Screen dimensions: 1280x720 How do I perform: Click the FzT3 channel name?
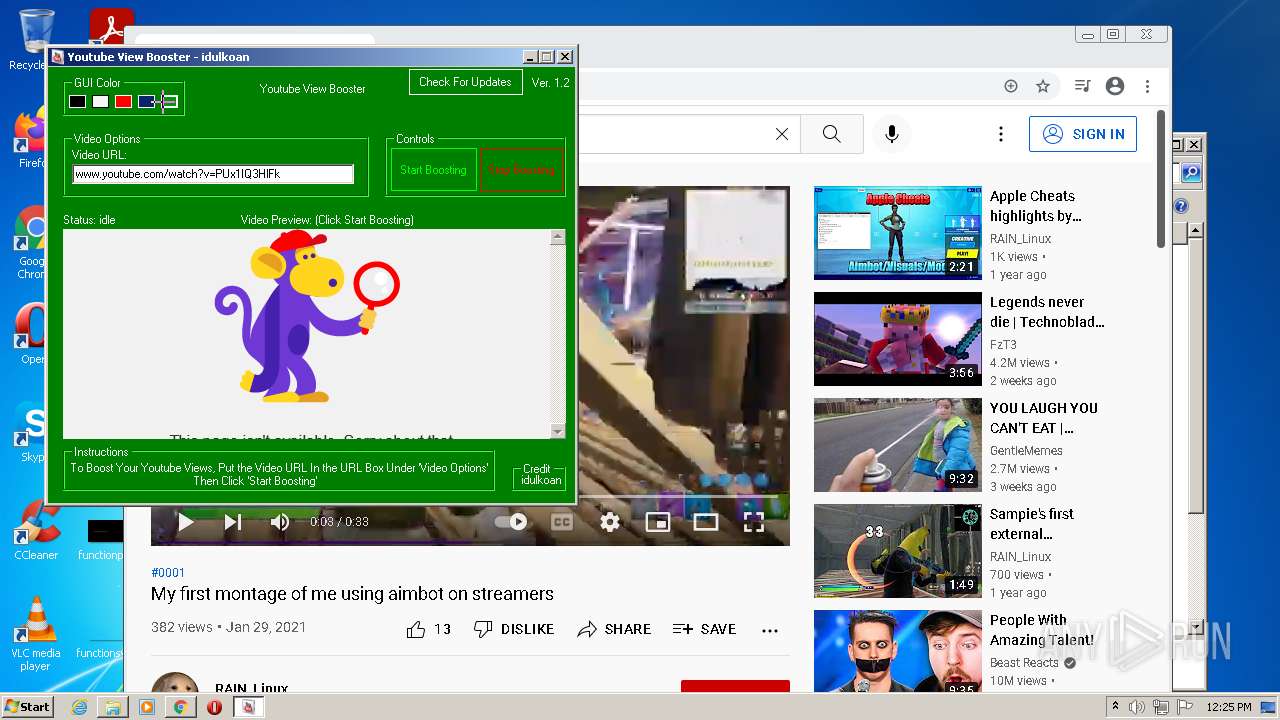point(1003,345)
